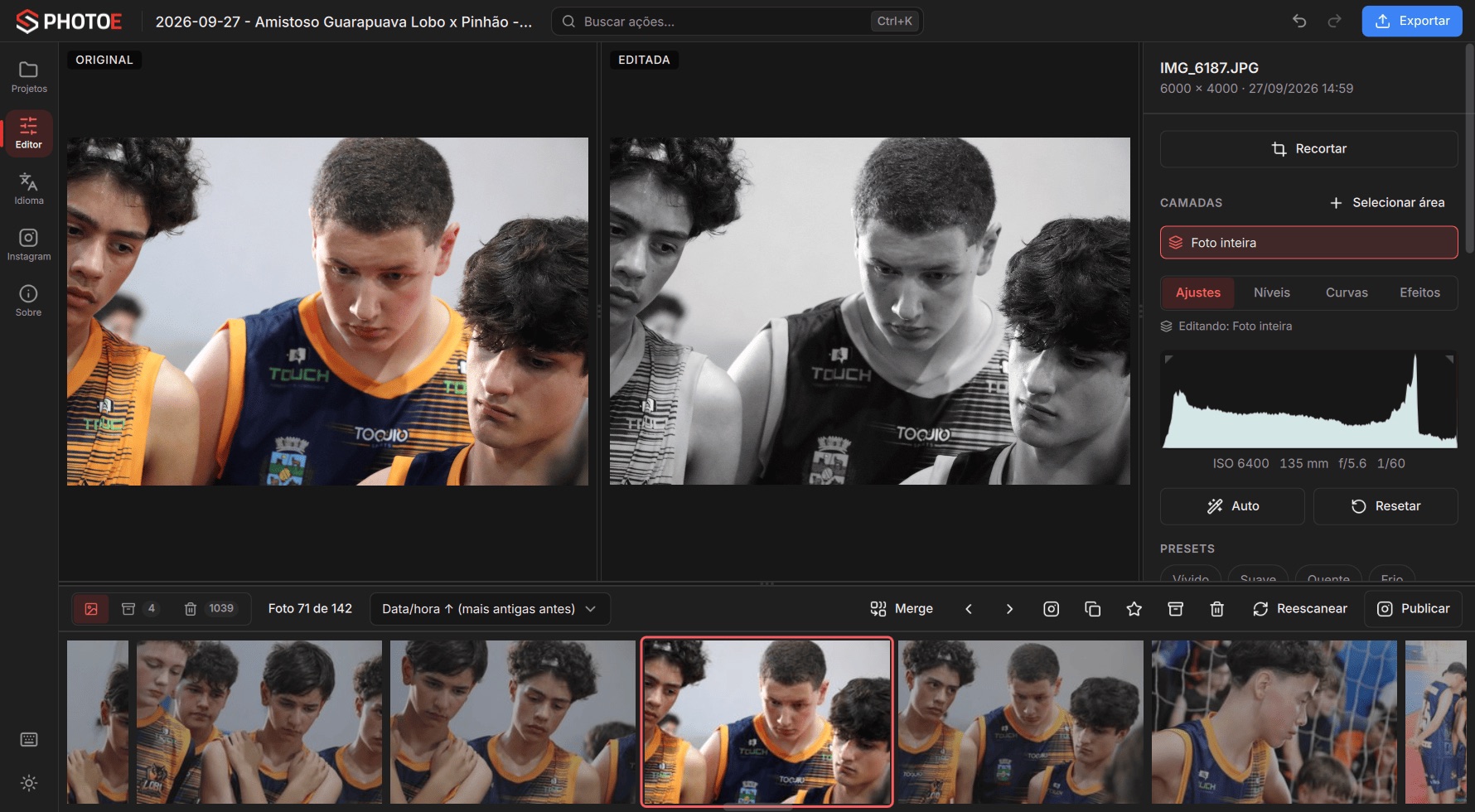Click the redo arrow icon

(x=1334, y=22)
